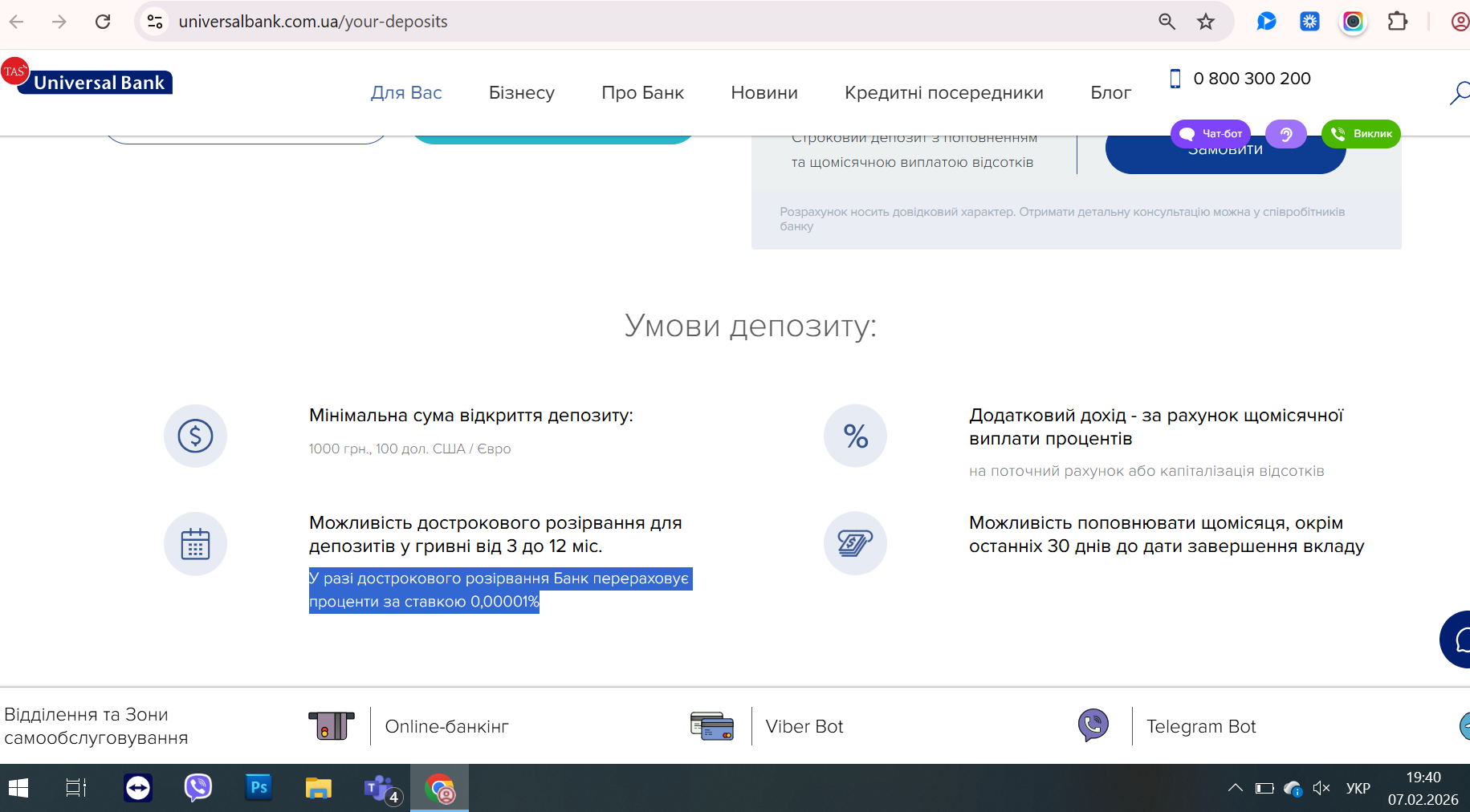Open the Viber Bot link
The height and width of the screenshot is (812, 1470).
click(x=804, y=726)
